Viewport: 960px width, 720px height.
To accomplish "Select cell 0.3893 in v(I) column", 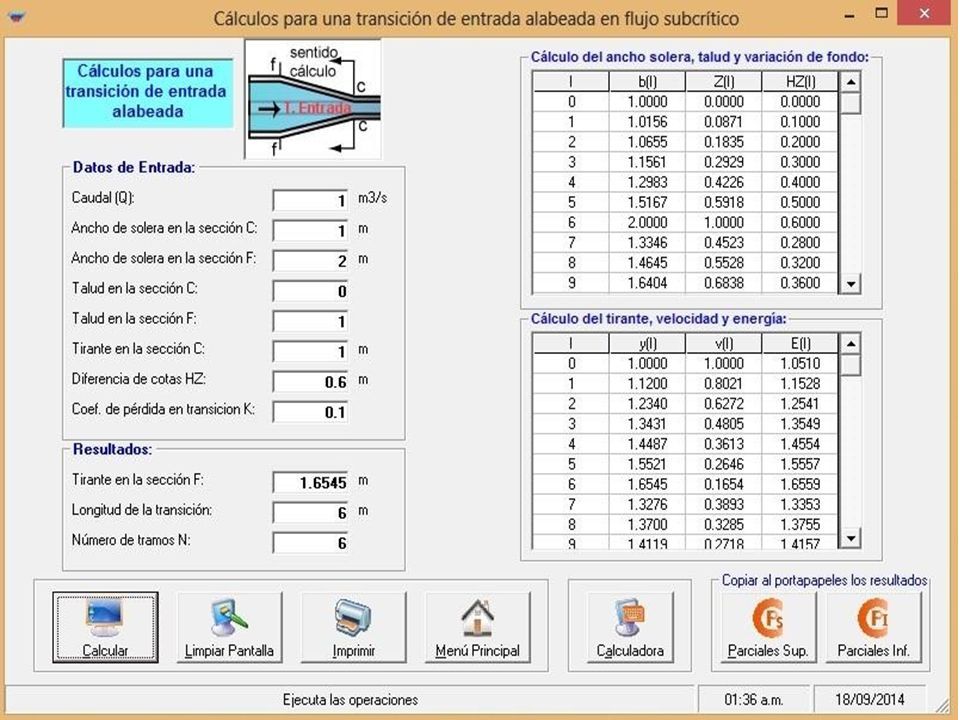I will (724, 505).
